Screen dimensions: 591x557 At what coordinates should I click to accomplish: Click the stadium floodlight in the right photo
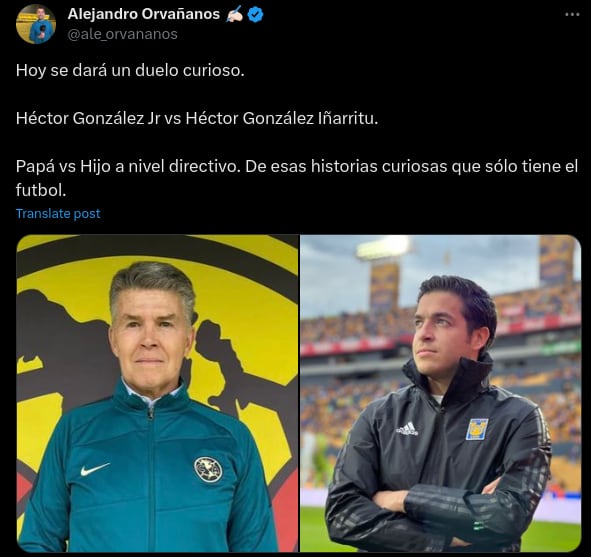[x=383, y=248]
